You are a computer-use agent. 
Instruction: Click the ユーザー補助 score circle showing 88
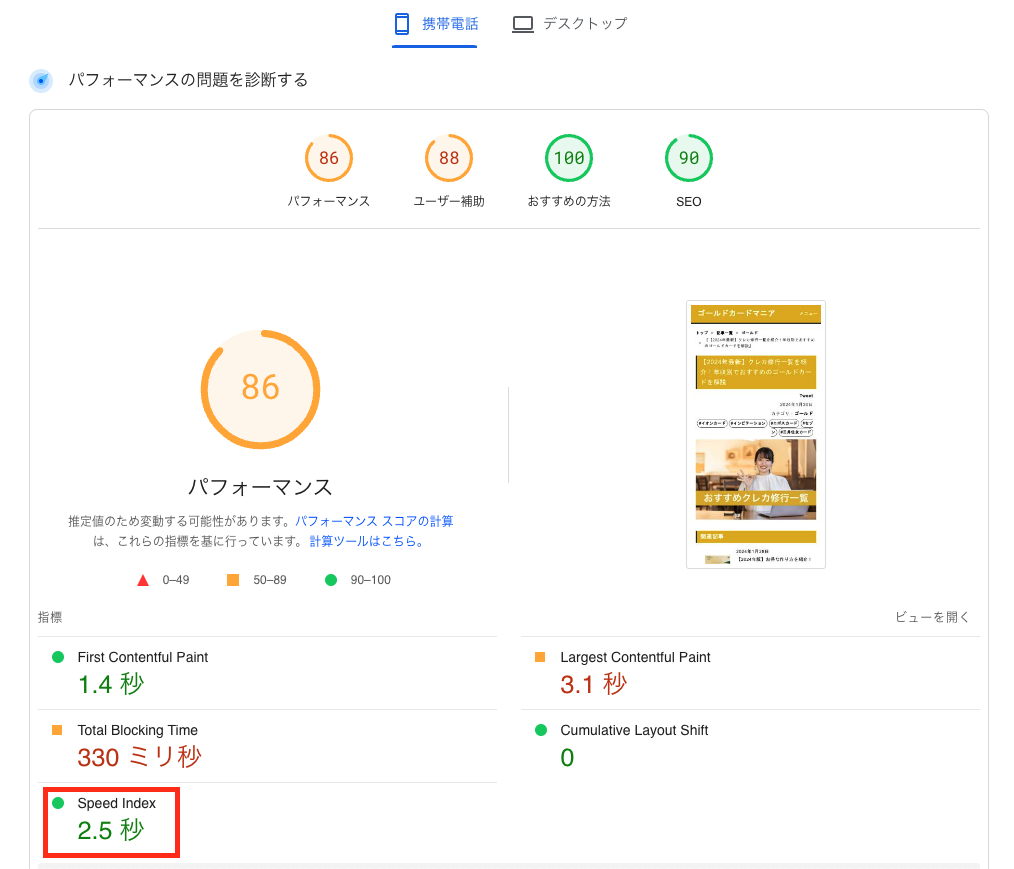pyautogui.click(x=449, y=158)
